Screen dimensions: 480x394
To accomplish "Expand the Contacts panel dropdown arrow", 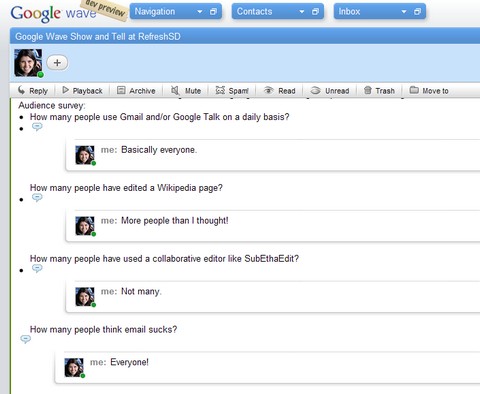I will [302, 12].
